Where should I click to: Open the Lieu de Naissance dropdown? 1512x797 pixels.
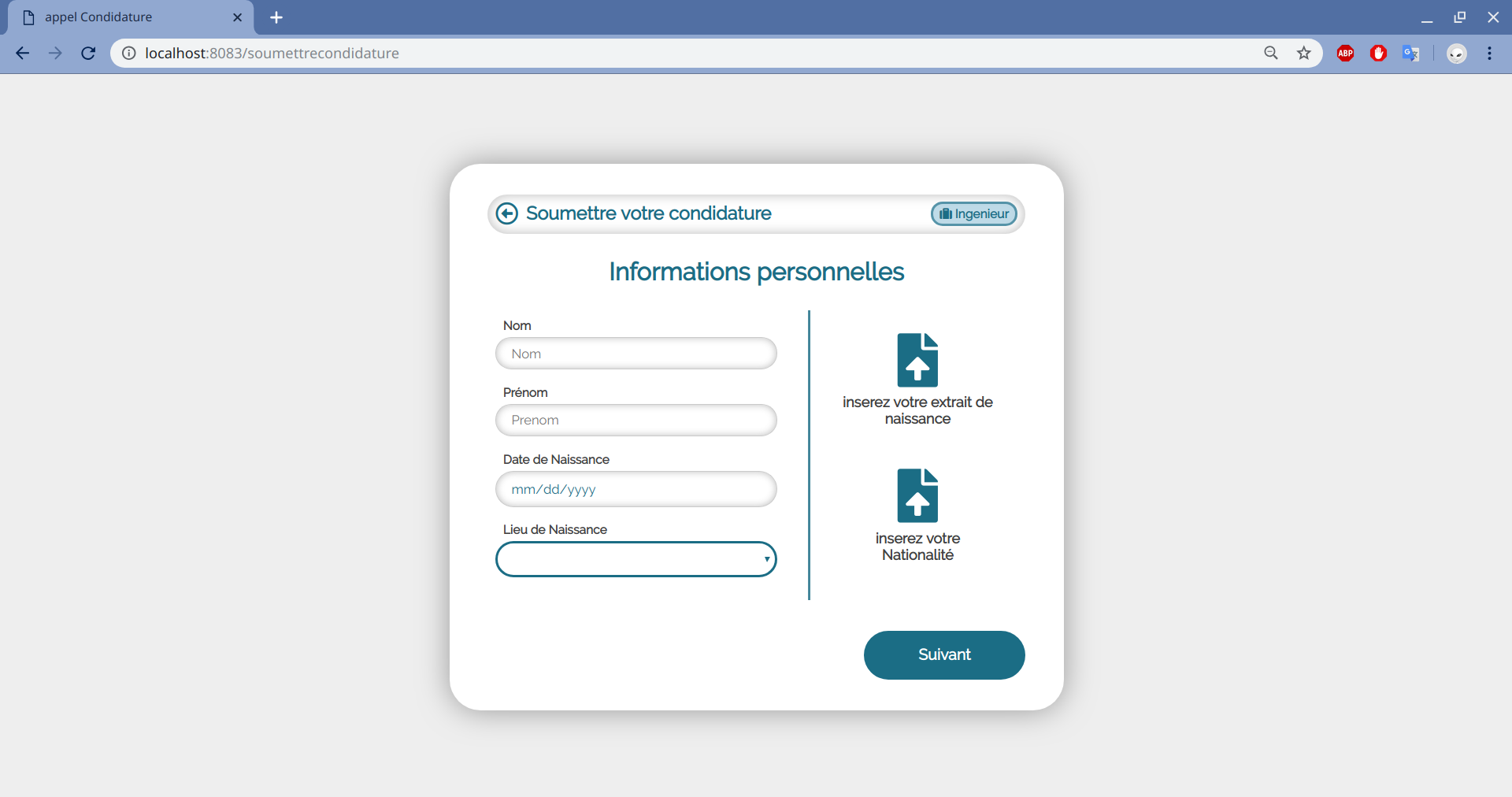pos(636,559)
